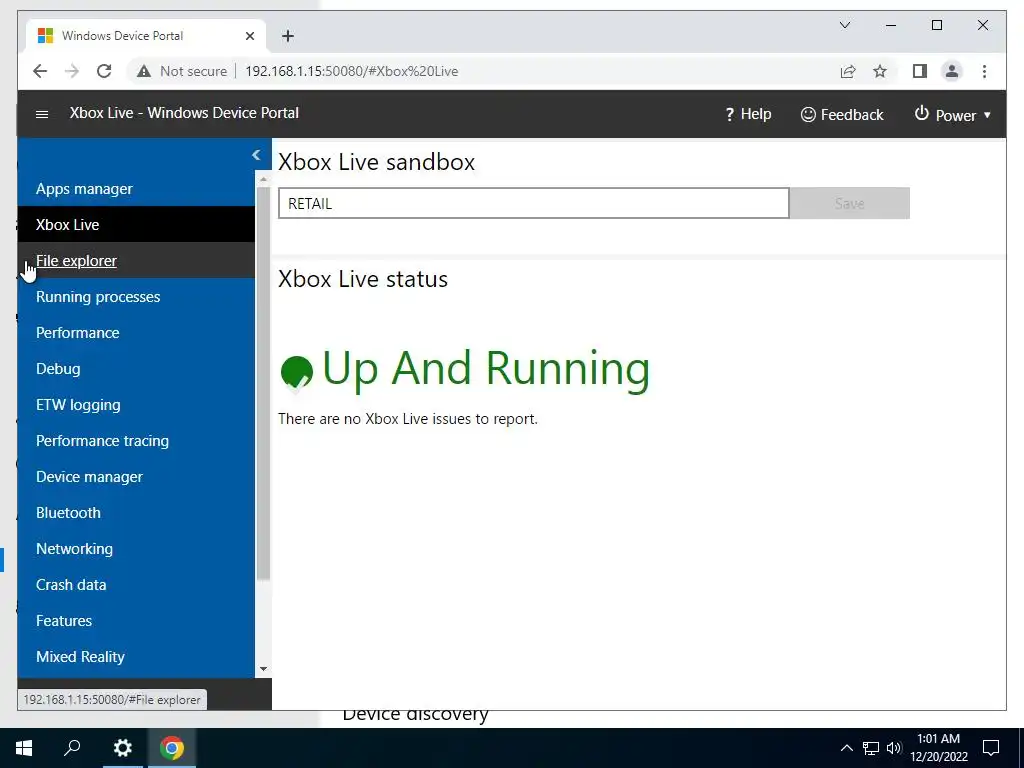Open the clock and date display

click(x=938, y=748)
